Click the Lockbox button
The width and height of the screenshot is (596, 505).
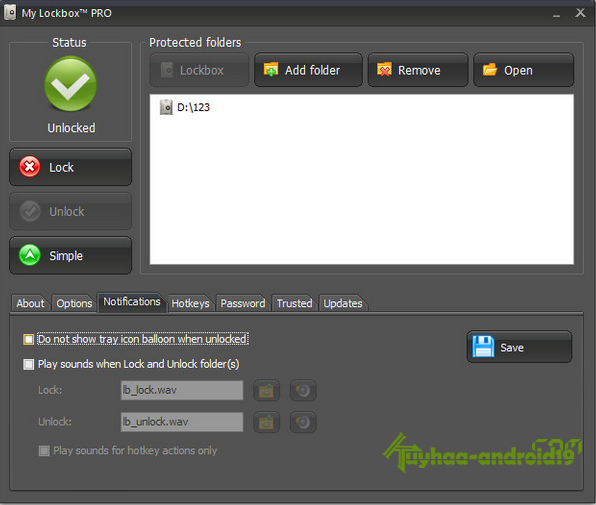point(199,70)
